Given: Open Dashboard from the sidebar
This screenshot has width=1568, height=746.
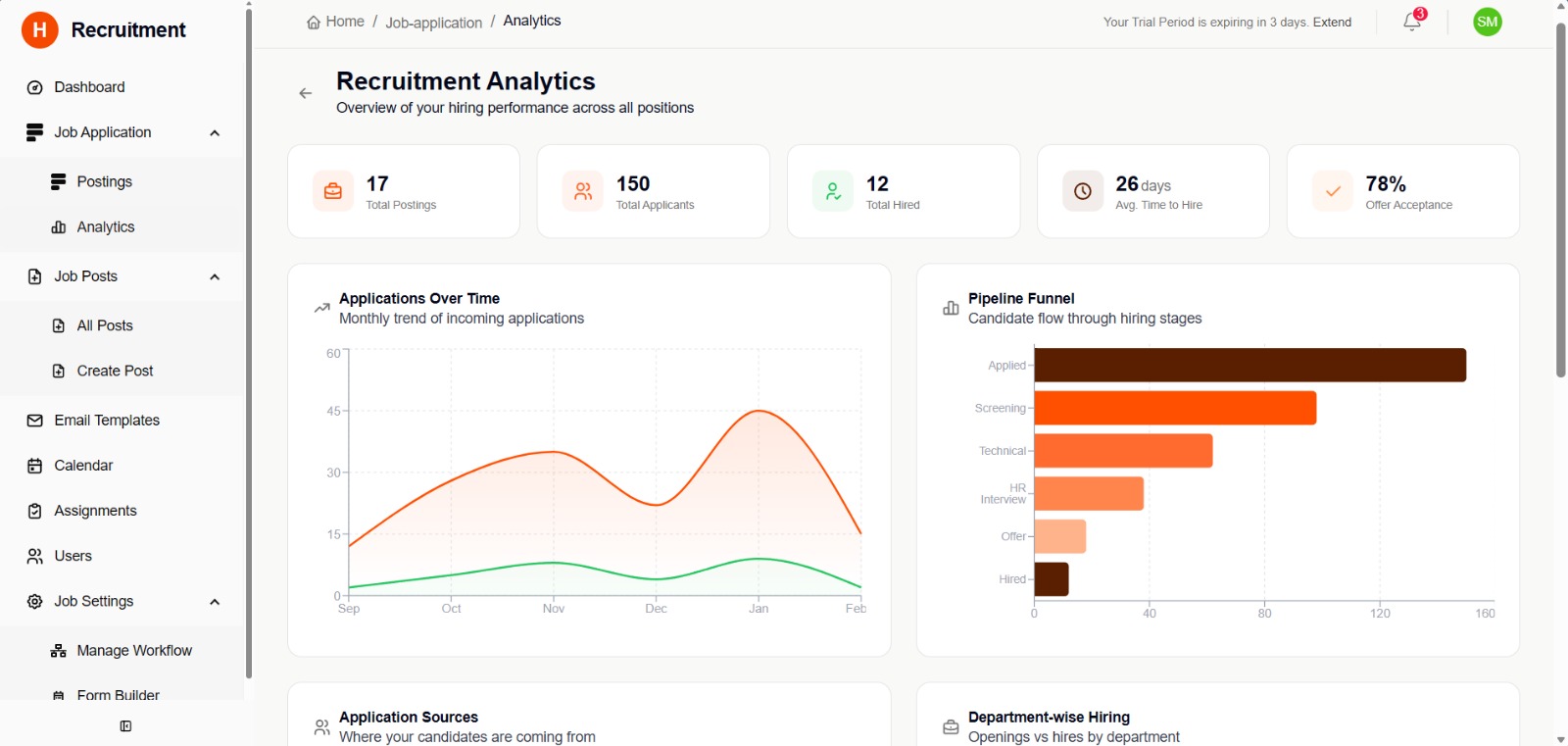Looking at the screenshot, I should click(x=89, y=87).
